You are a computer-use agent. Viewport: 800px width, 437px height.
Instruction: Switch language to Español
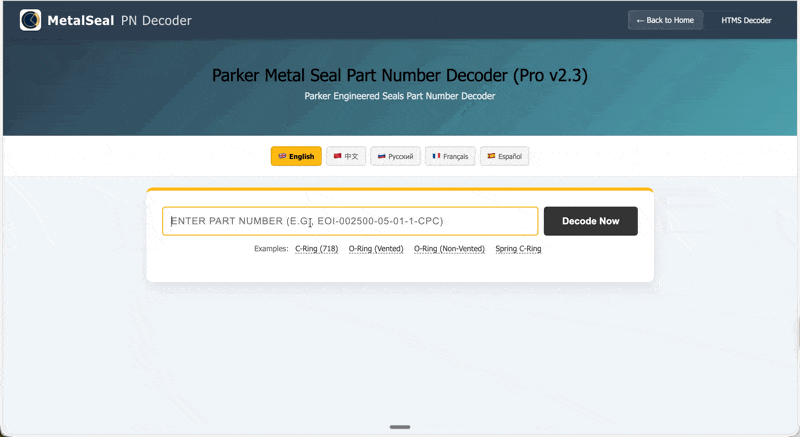click(504, 156)
